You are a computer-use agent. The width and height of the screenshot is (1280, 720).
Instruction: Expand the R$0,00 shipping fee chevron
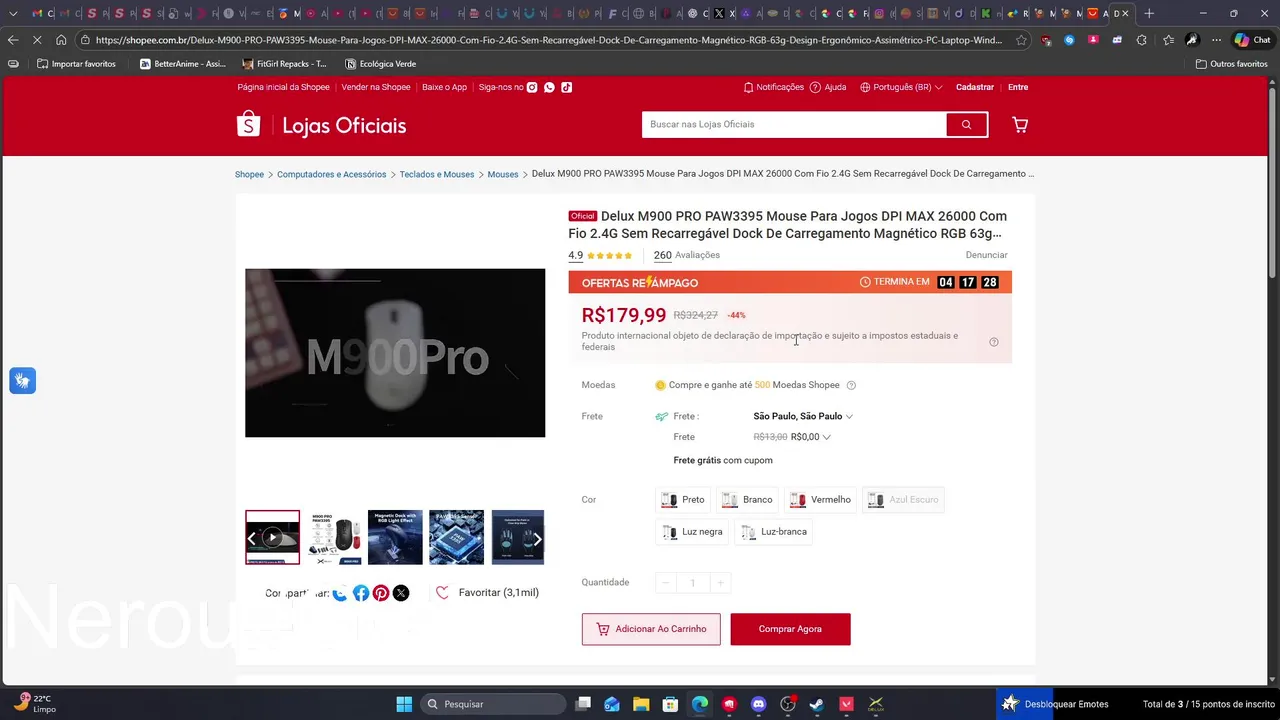826,437
